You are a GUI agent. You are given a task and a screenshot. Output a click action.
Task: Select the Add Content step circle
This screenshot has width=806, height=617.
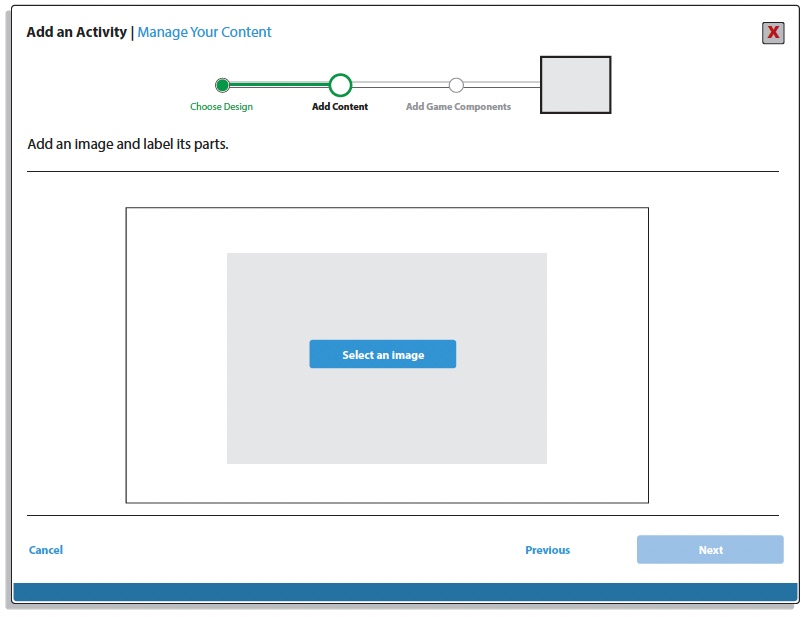(x=340, y=85)
